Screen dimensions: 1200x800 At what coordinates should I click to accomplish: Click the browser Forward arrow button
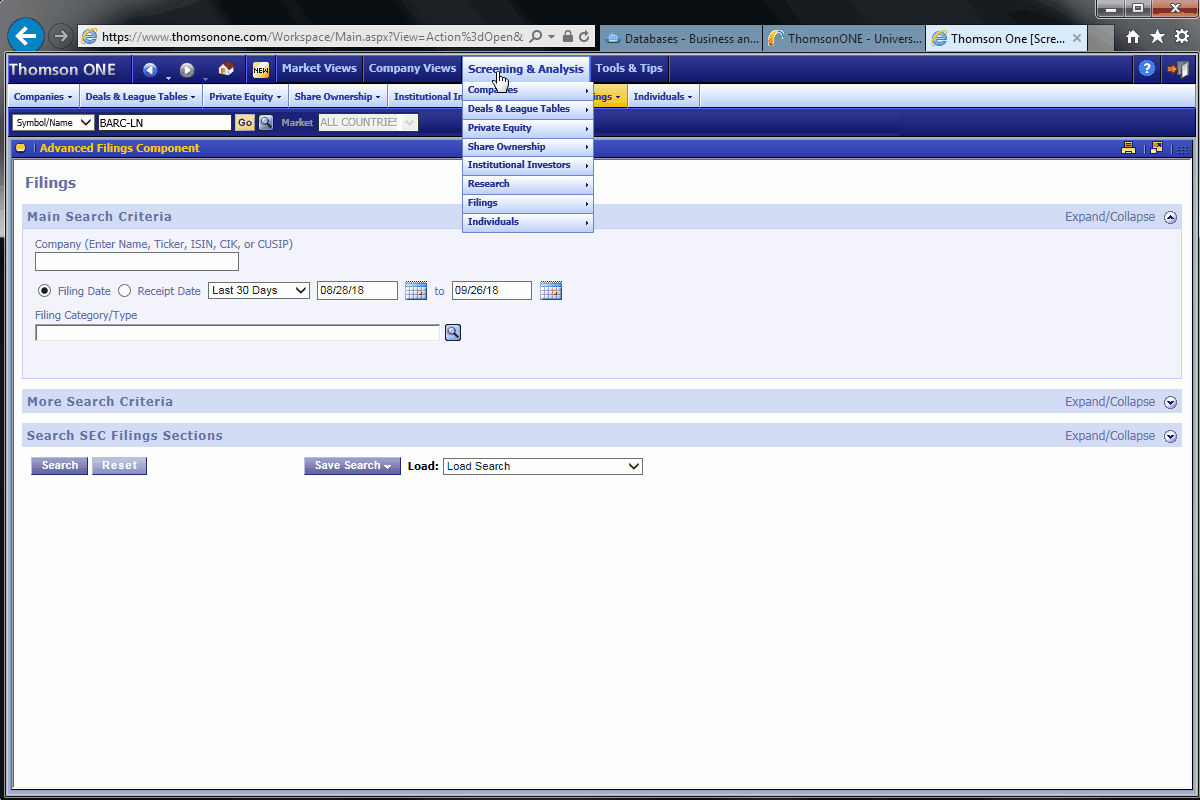(61, 37)
